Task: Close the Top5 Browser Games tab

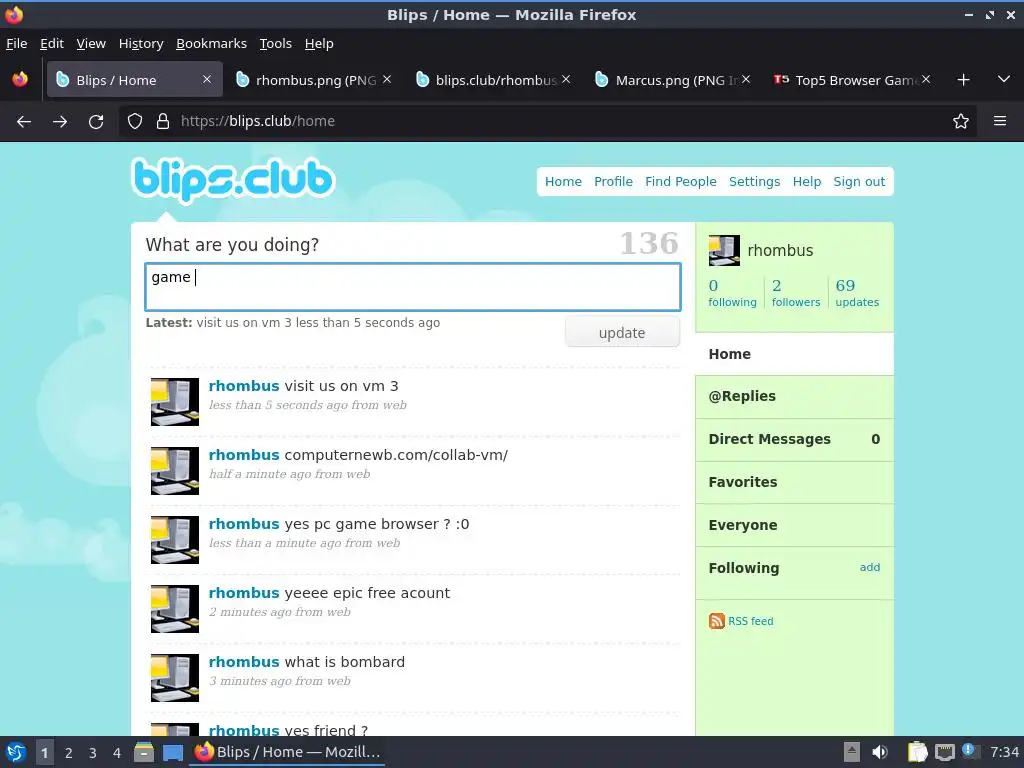Action: point(925,80)
